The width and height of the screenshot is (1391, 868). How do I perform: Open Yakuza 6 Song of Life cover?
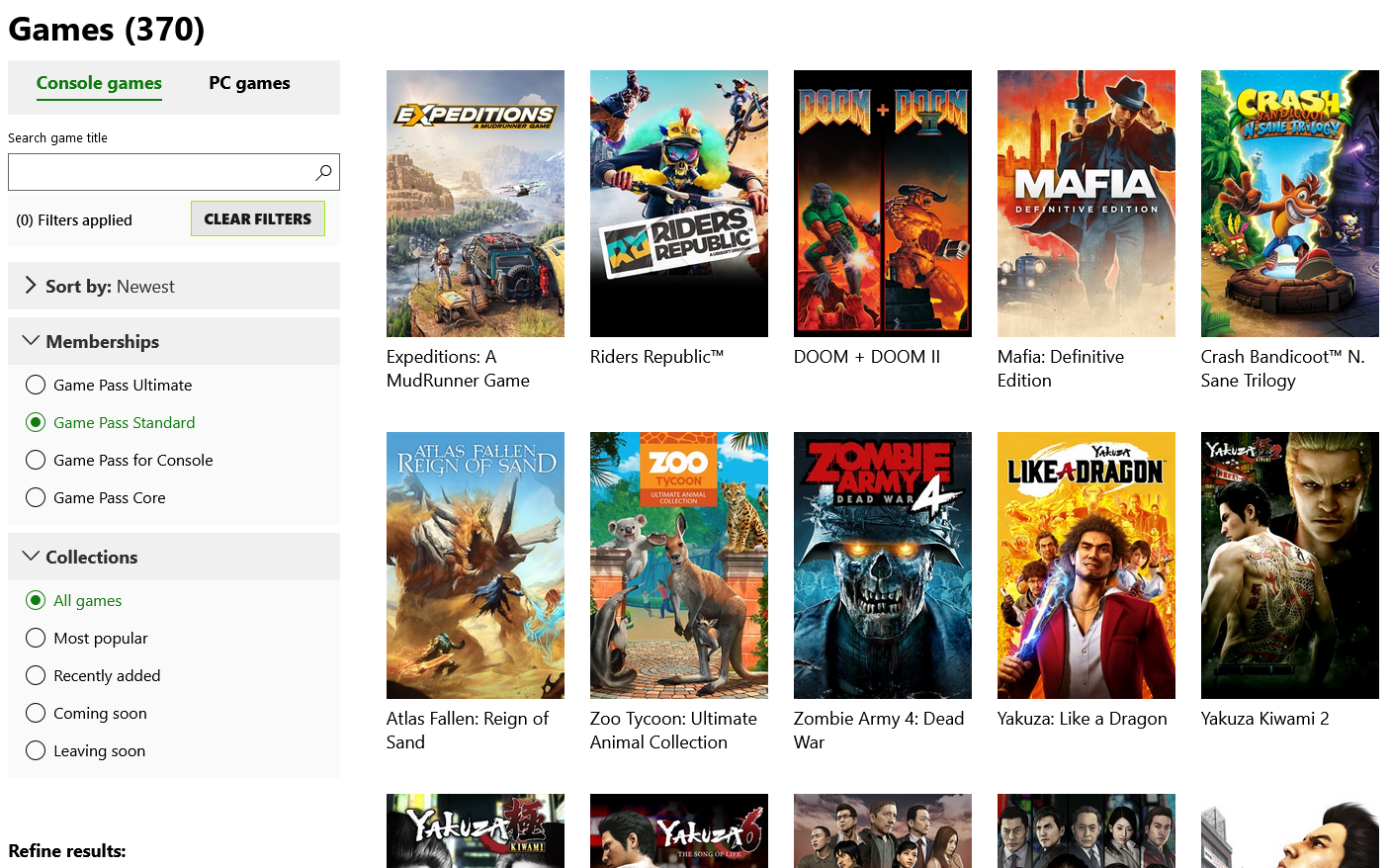click(x=679, y=830)
